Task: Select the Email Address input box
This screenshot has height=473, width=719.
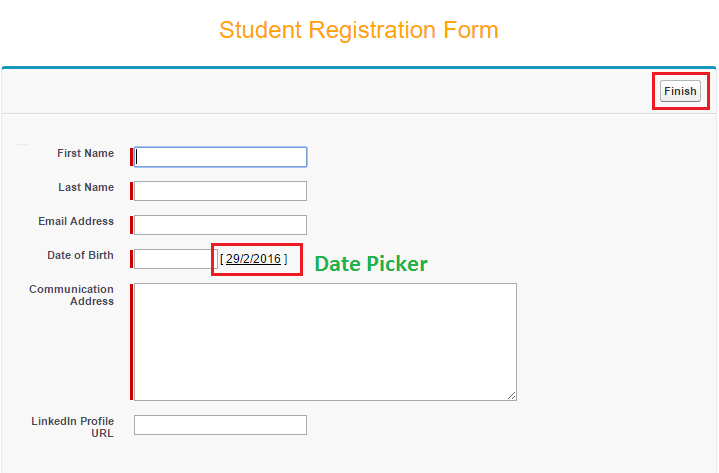Action: click(220, 225)
